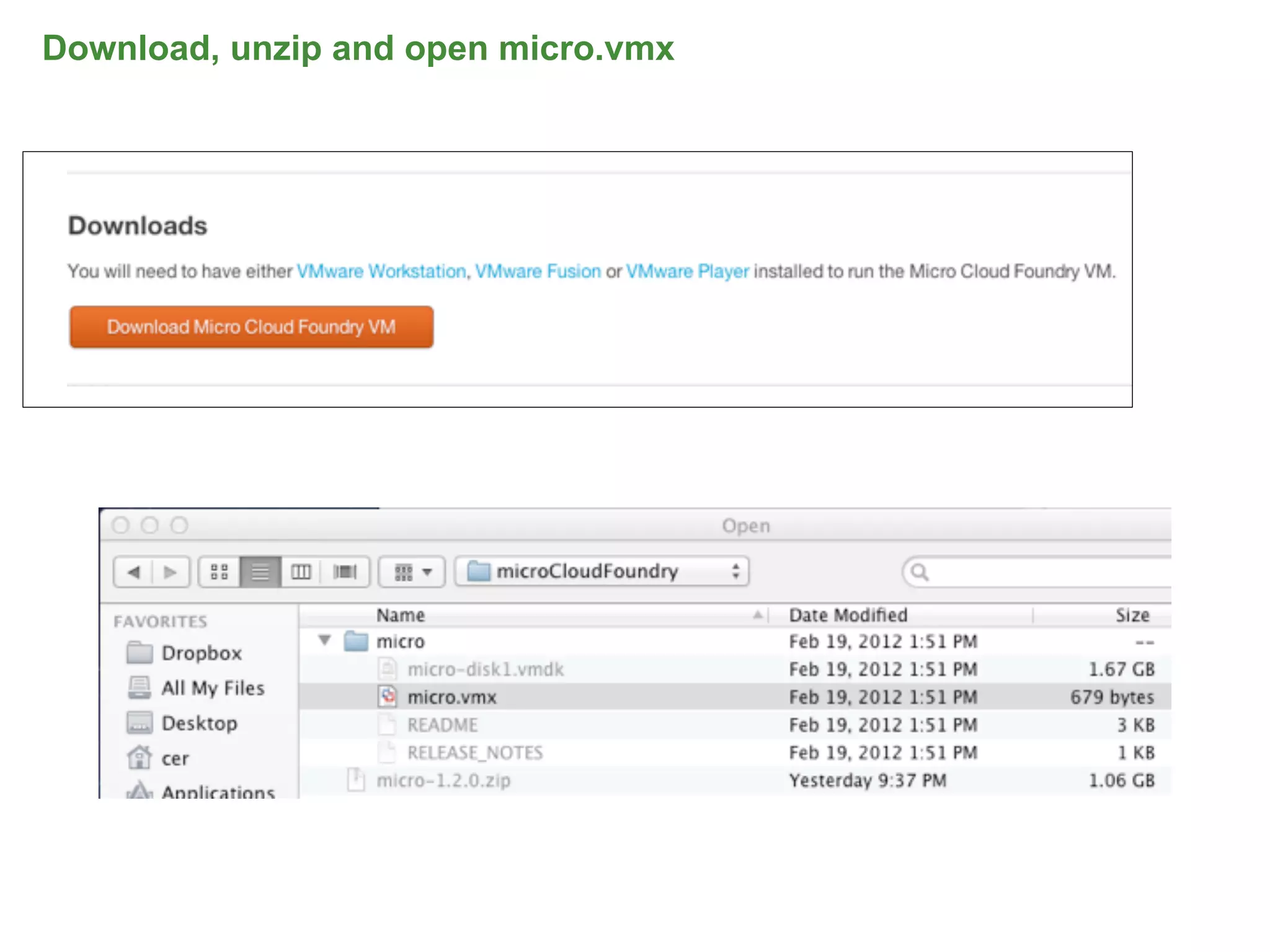Close the Open dialog with red button
1270x952 pixels.
(121, 526)
